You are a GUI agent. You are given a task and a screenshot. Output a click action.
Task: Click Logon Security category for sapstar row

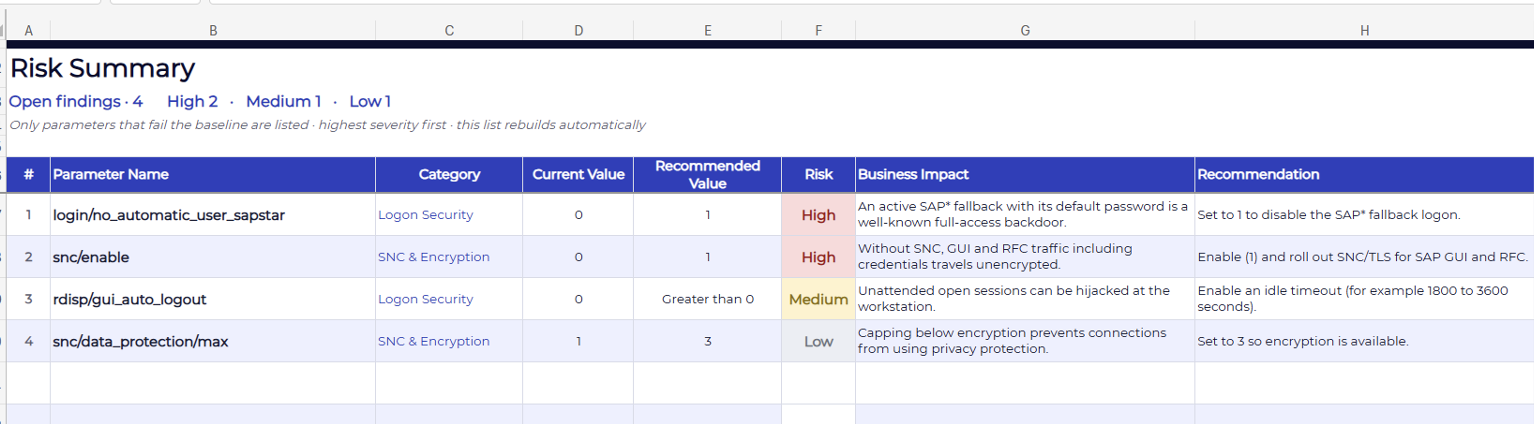[449, 215]
